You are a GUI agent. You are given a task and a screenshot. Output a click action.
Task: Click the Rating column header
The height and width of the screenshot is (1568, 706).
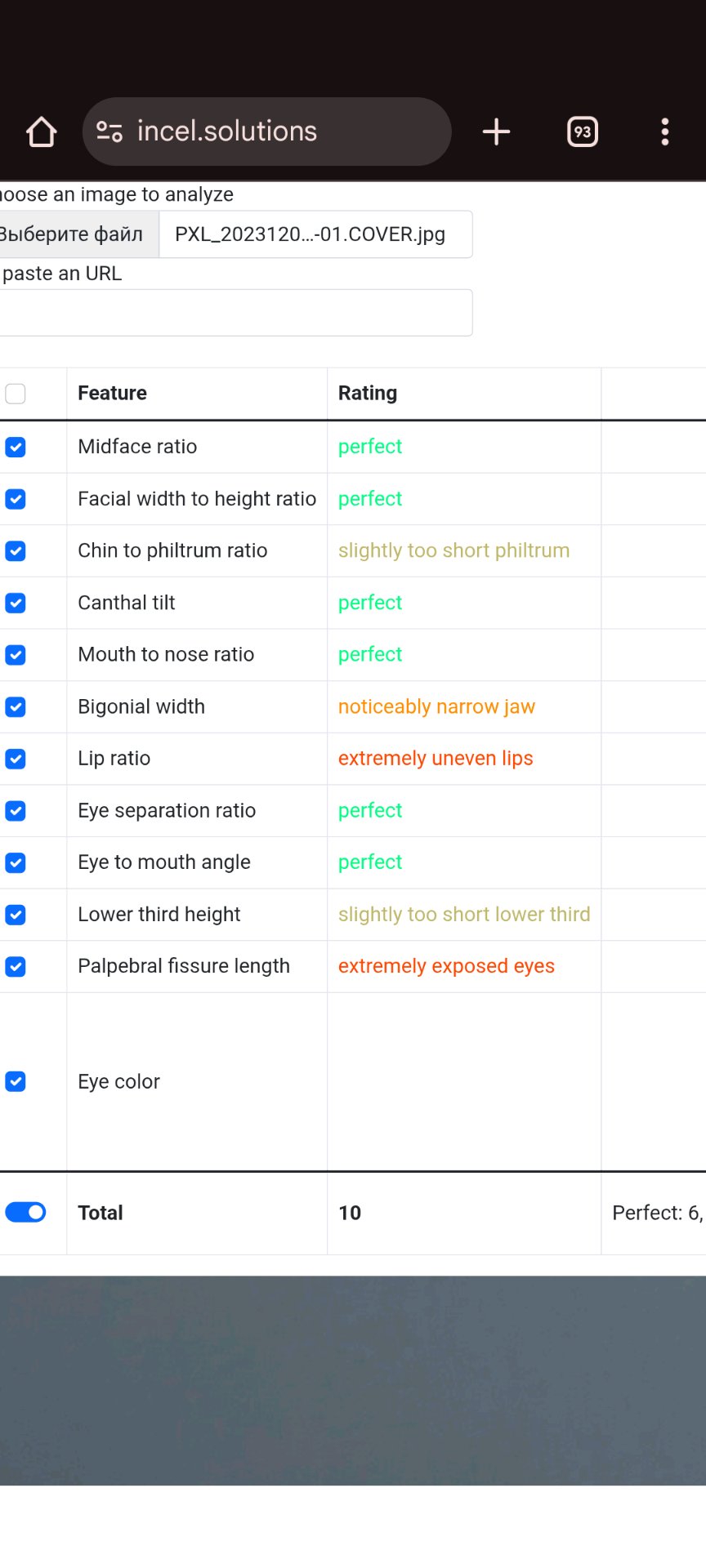[x=368, y=393]
